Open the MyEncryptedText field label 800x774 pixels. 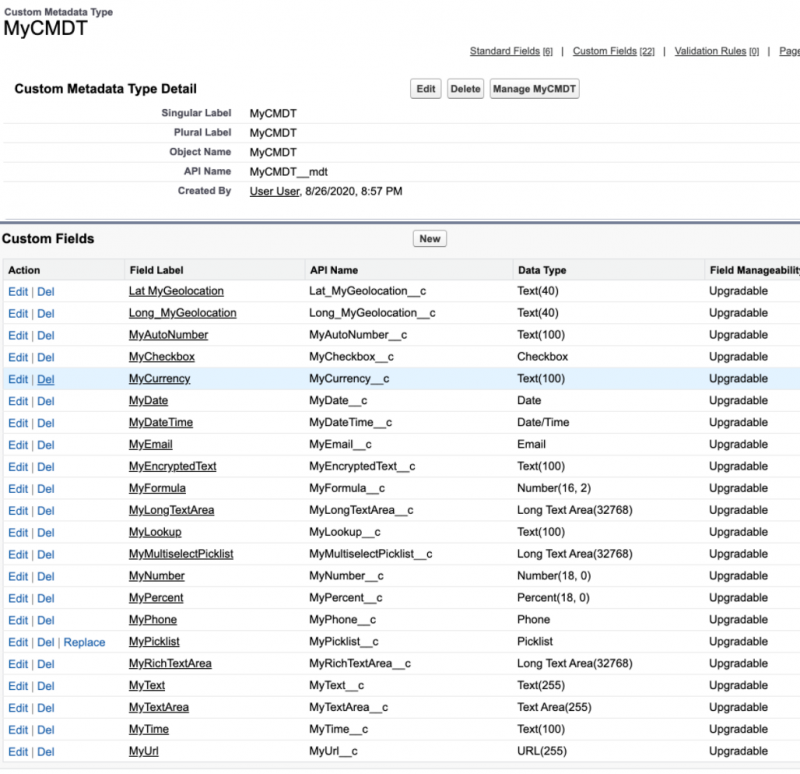point(172,466)
